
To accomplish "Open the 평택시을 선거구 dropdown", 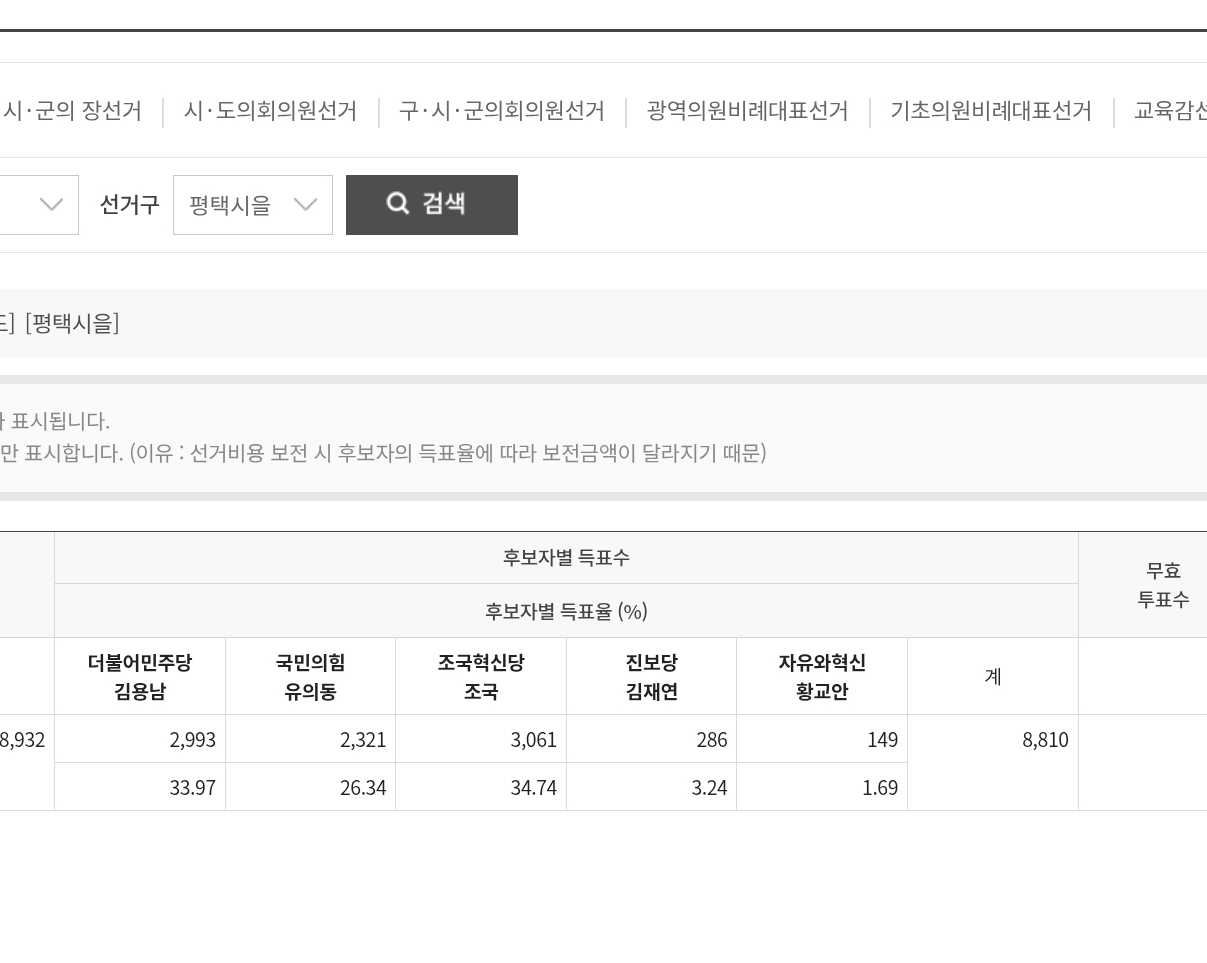I will pyautogui.click(x=252, y=205).
